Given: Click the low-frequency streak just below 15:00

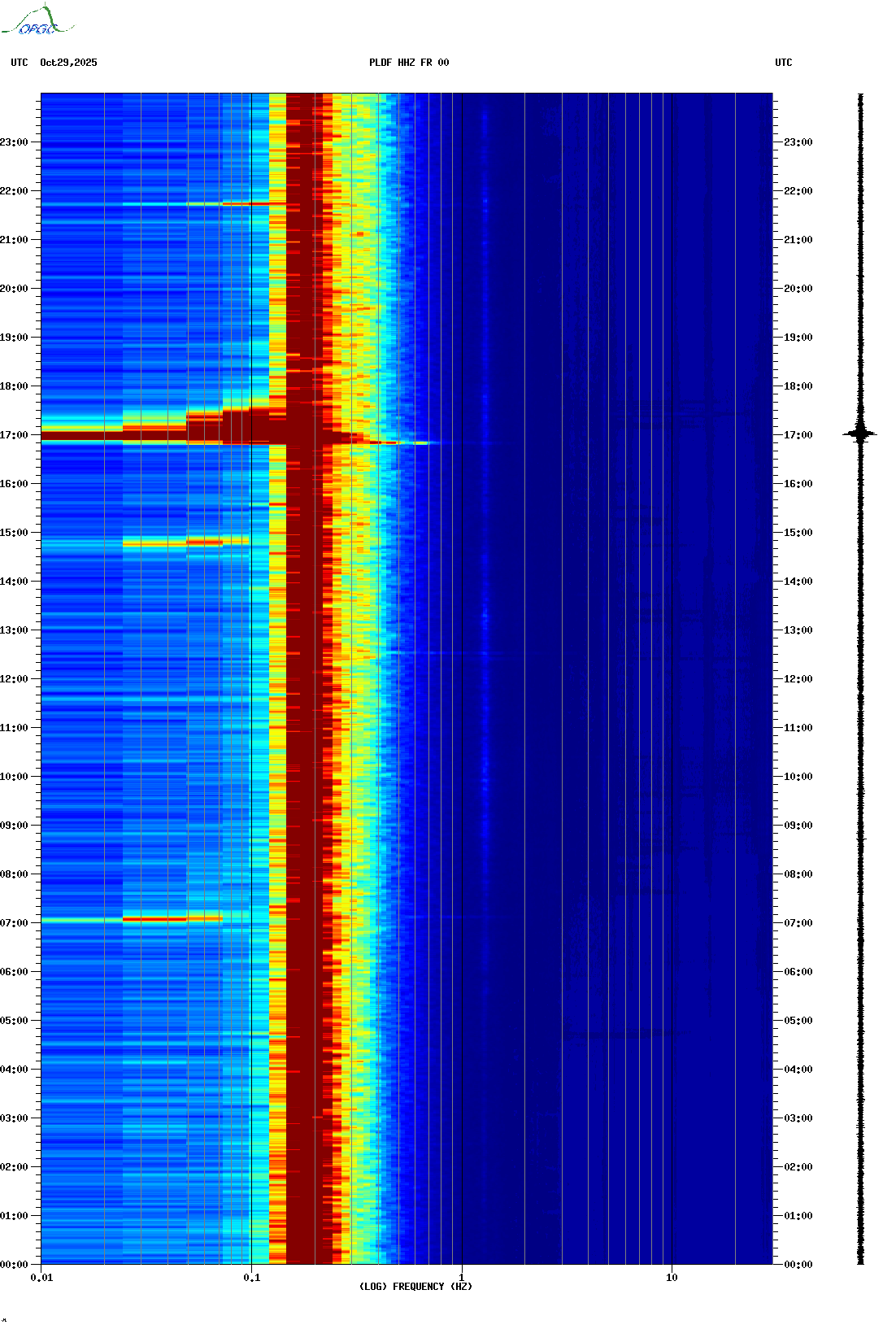Looking at the screenshot, I should pyautogui.click(x=185, y=541).
